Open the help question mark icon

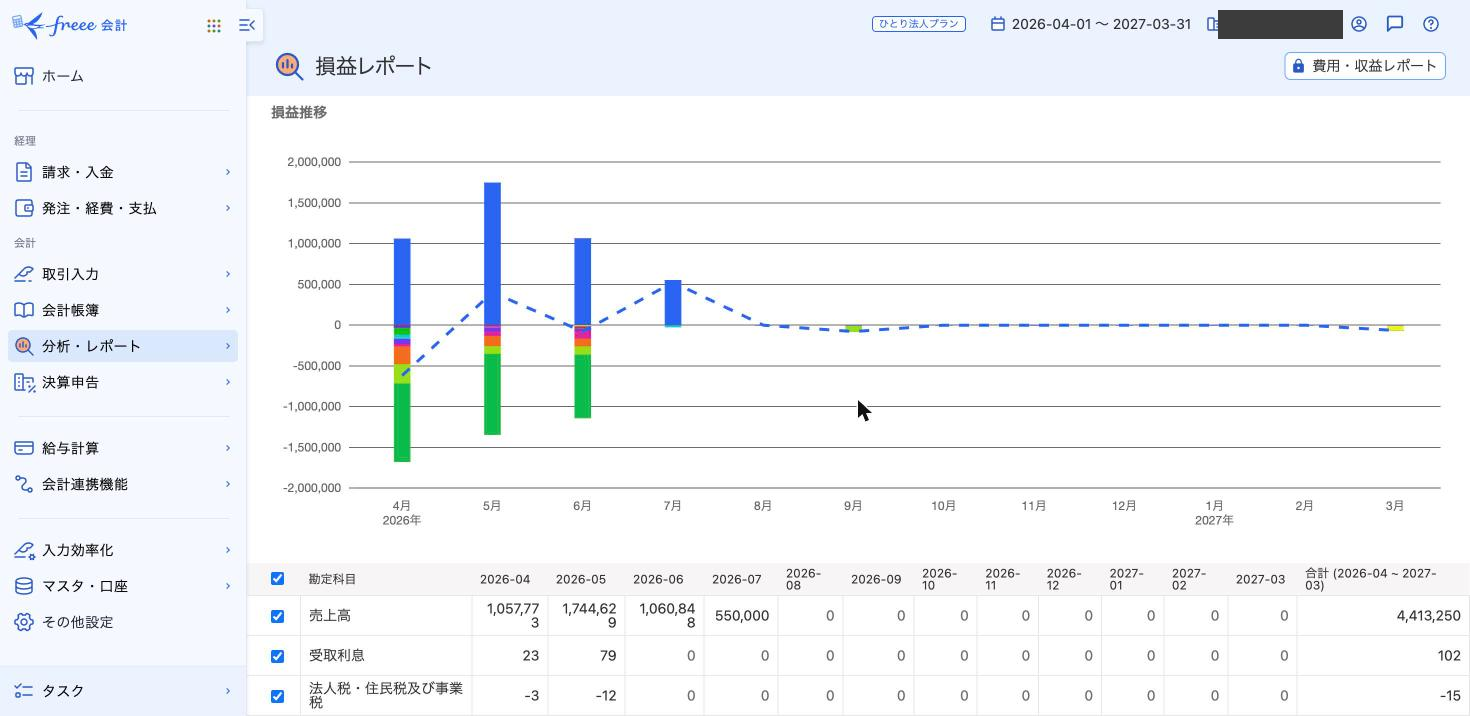[1431, 24]
